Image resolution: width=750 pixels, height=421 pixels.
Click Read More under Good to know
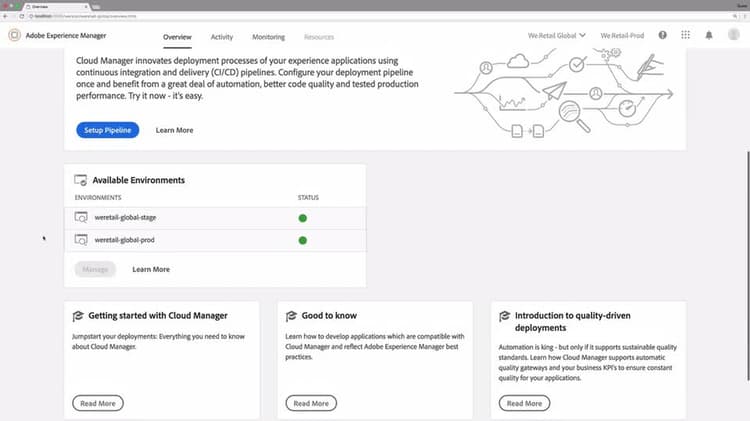311,403
